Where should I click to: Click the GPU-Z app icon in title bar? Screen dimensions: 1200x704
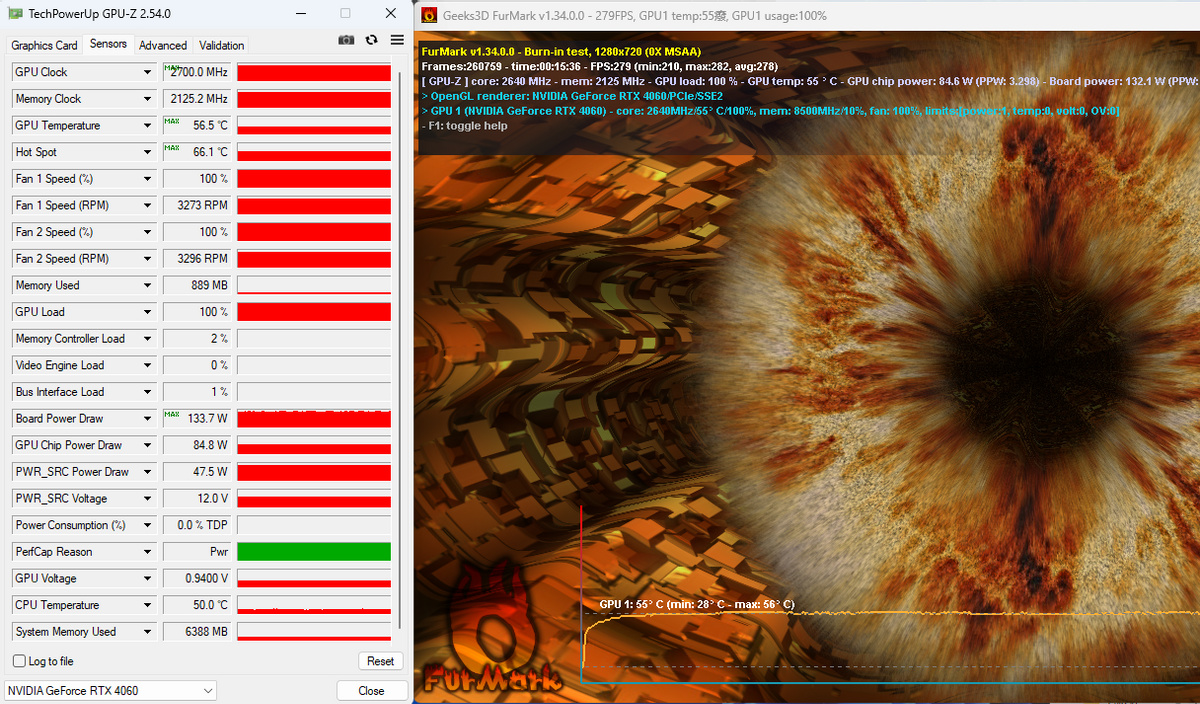[x=15, y=14]
